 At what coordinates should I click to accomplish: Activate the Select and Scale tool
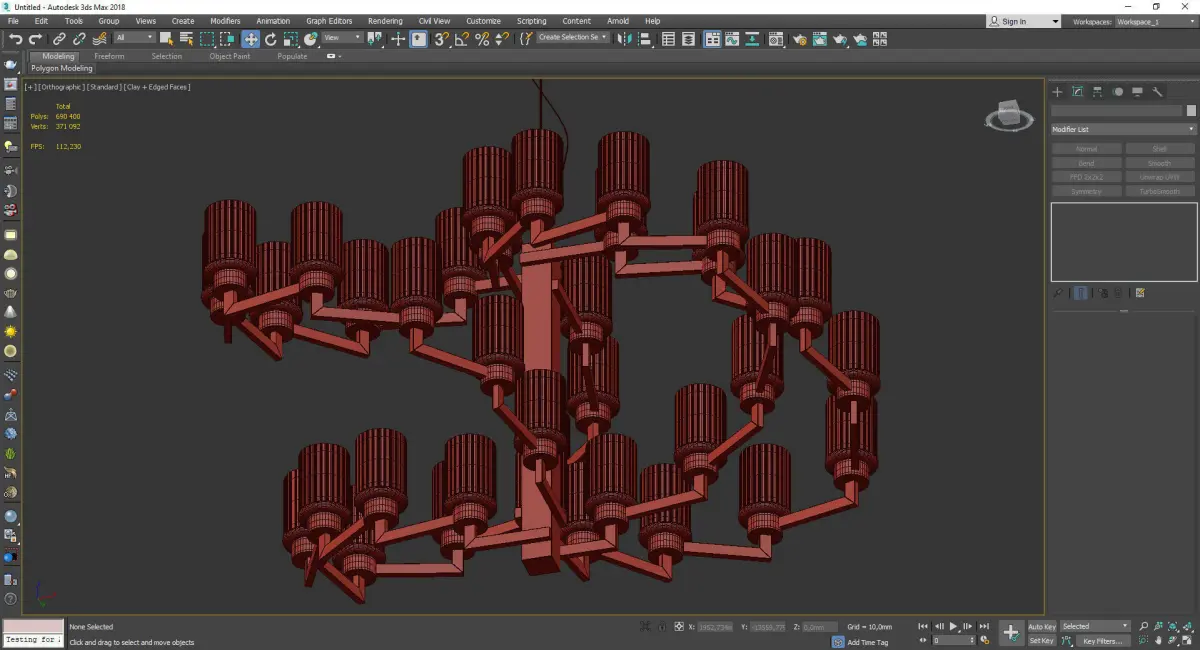[x=290, y=39]
